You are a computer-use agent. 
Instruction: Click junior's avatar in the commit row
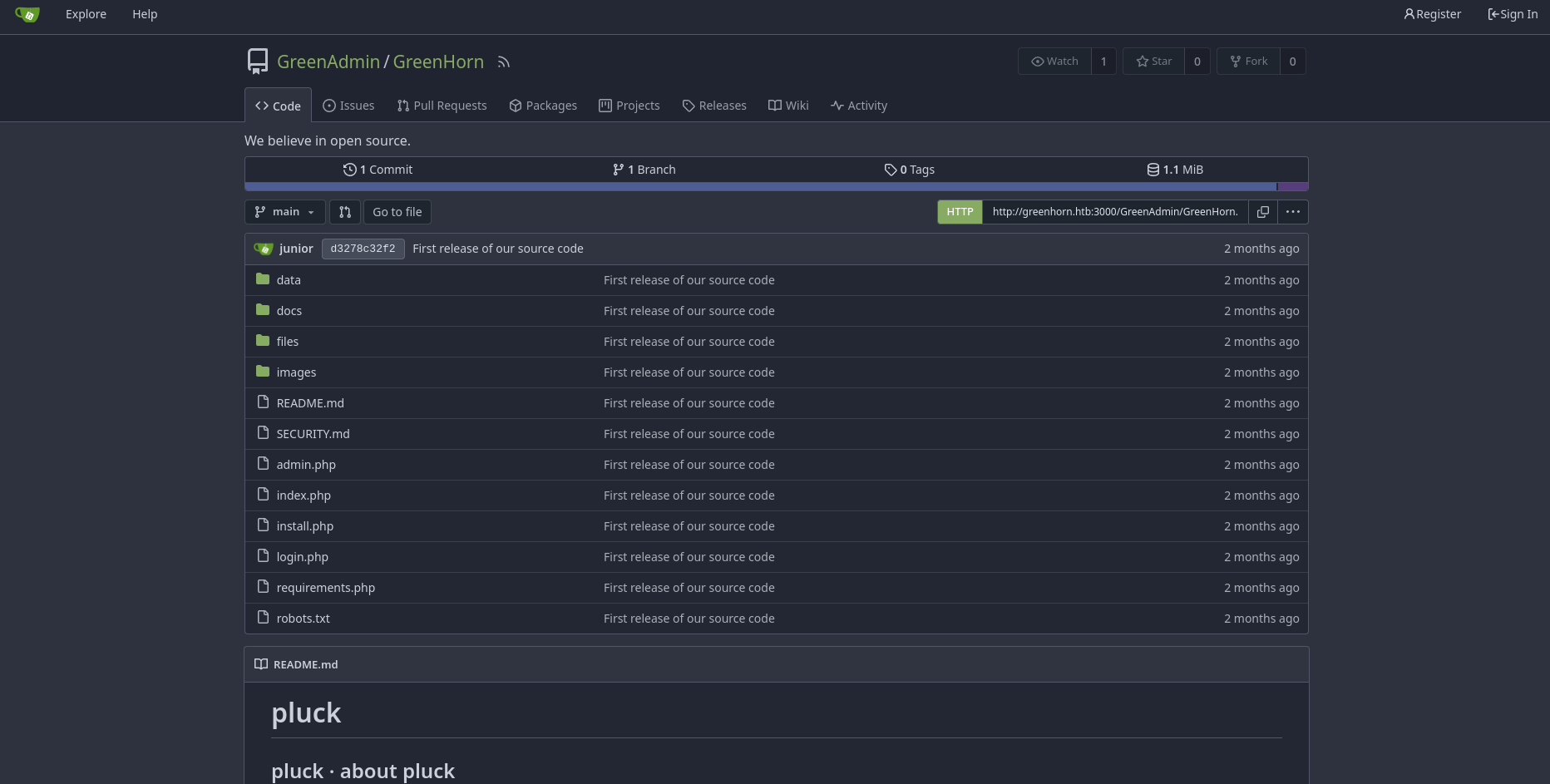coord(264,249)
